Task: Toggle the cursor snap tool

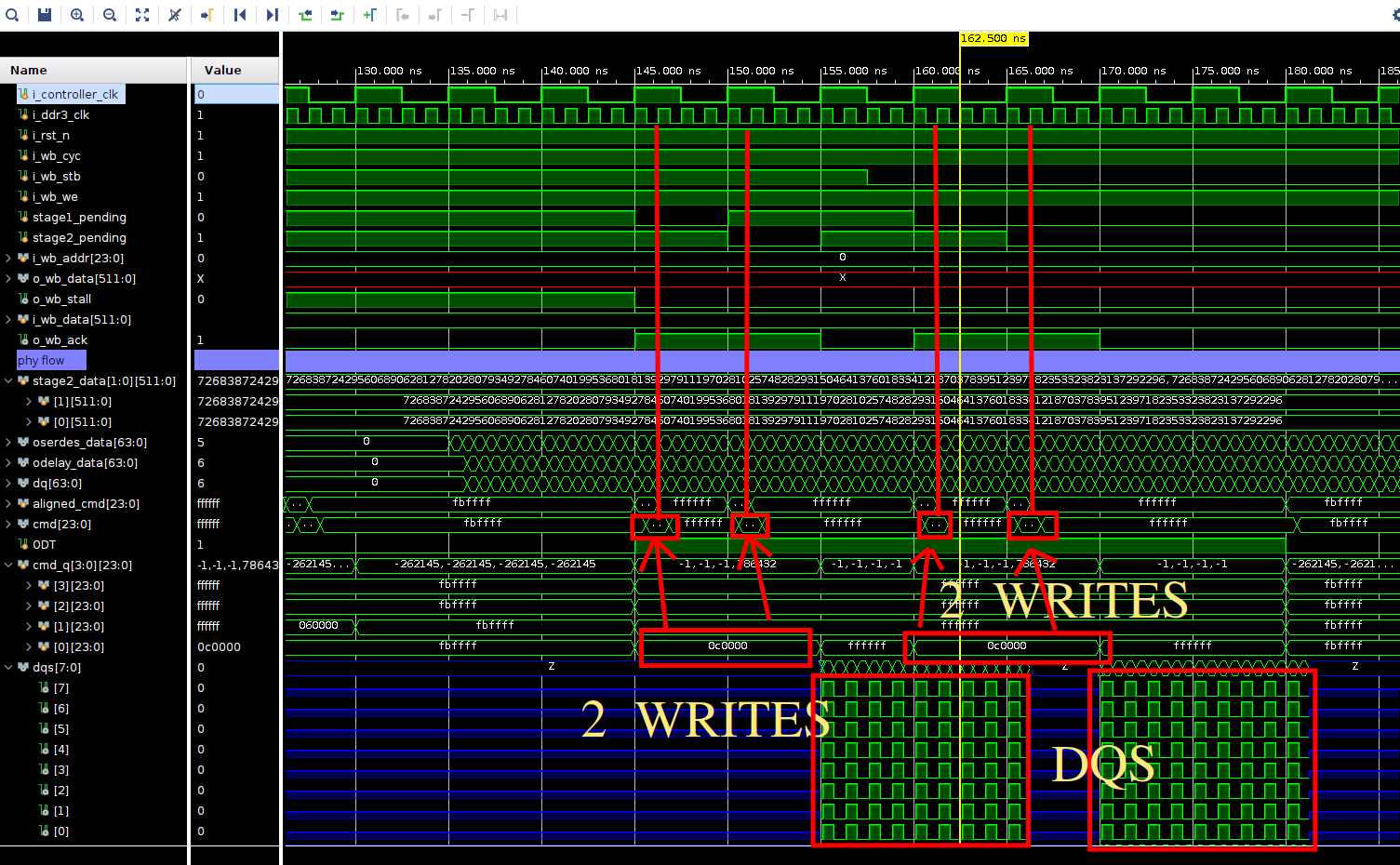Action: [x=175, y=15]
